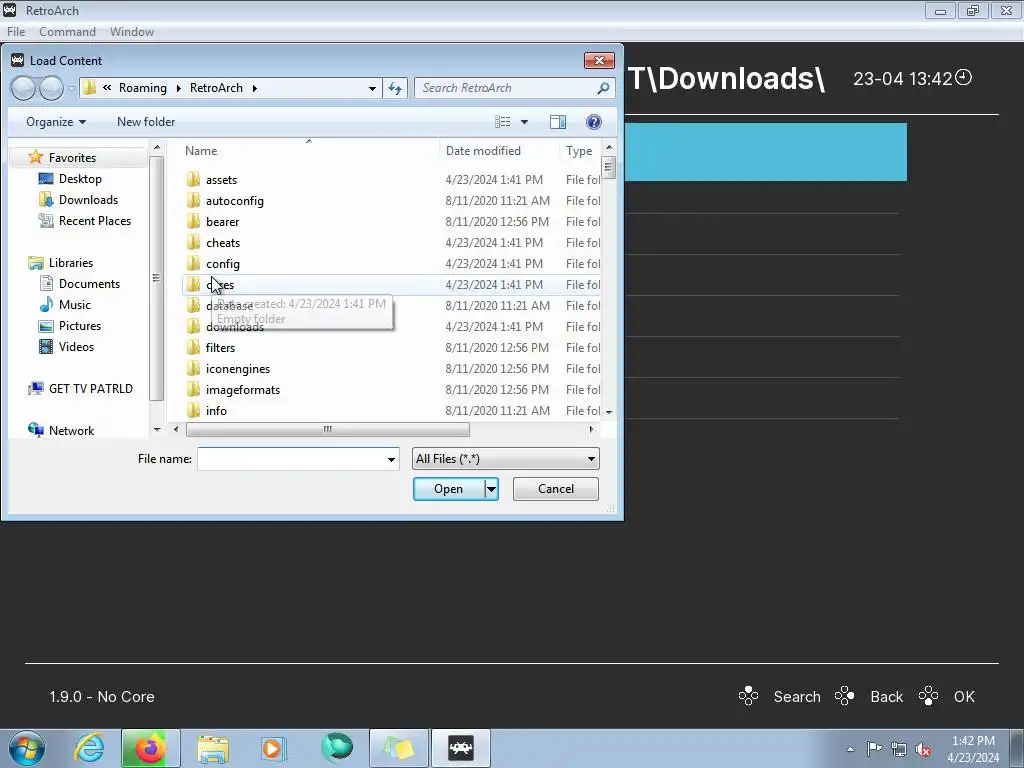This screenshot has height=768, width=1024.
Task: Open Windows Explorer from taskbar
Action: pos(214,748)
